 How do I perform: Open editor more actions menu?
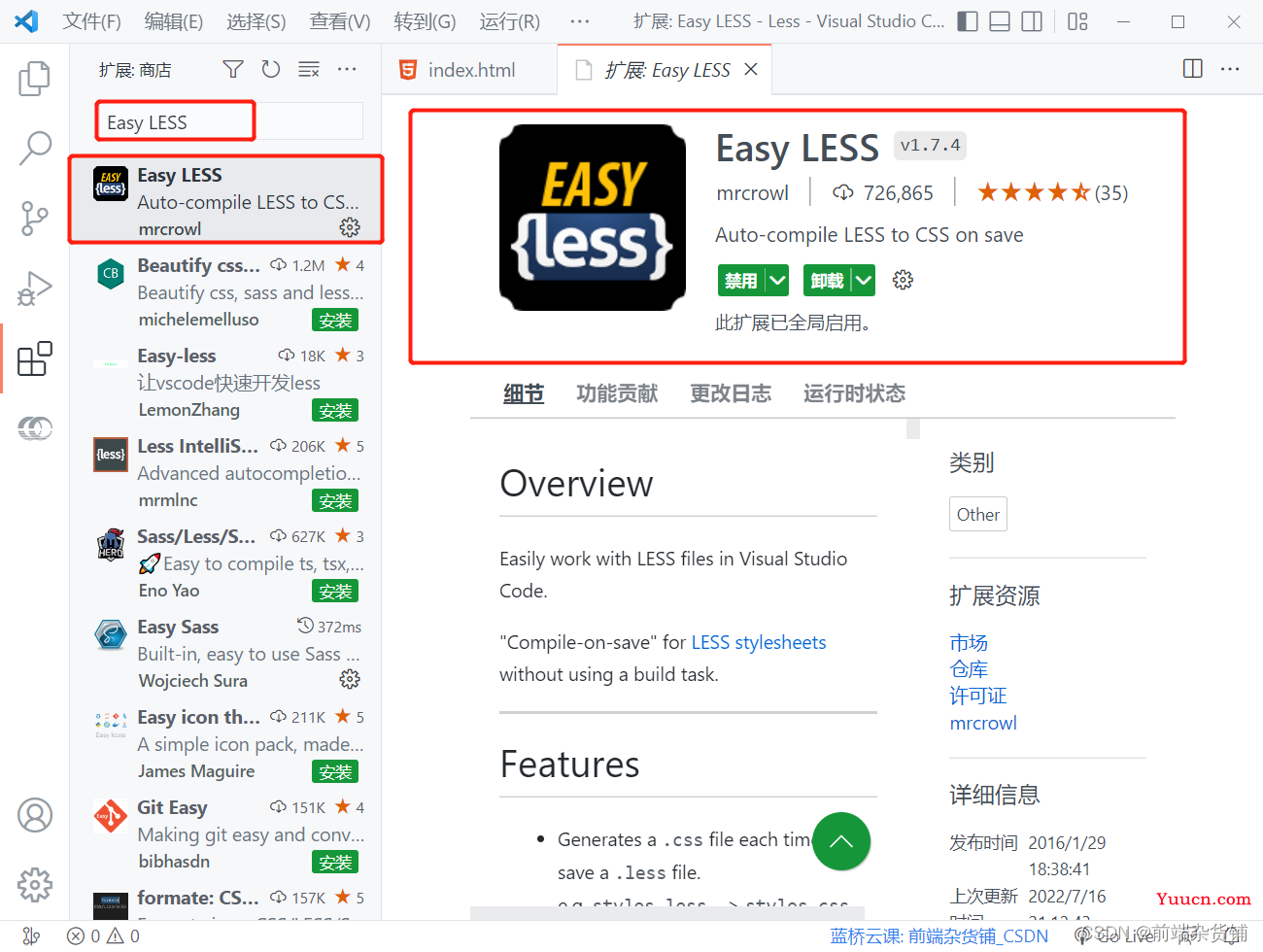tap(1230, 68)
